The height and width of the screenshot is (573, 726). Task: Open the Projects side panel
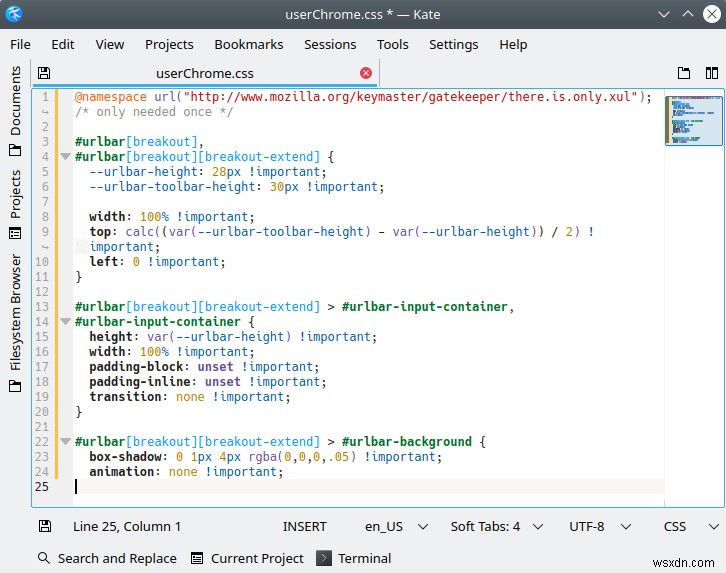(15, 204)
